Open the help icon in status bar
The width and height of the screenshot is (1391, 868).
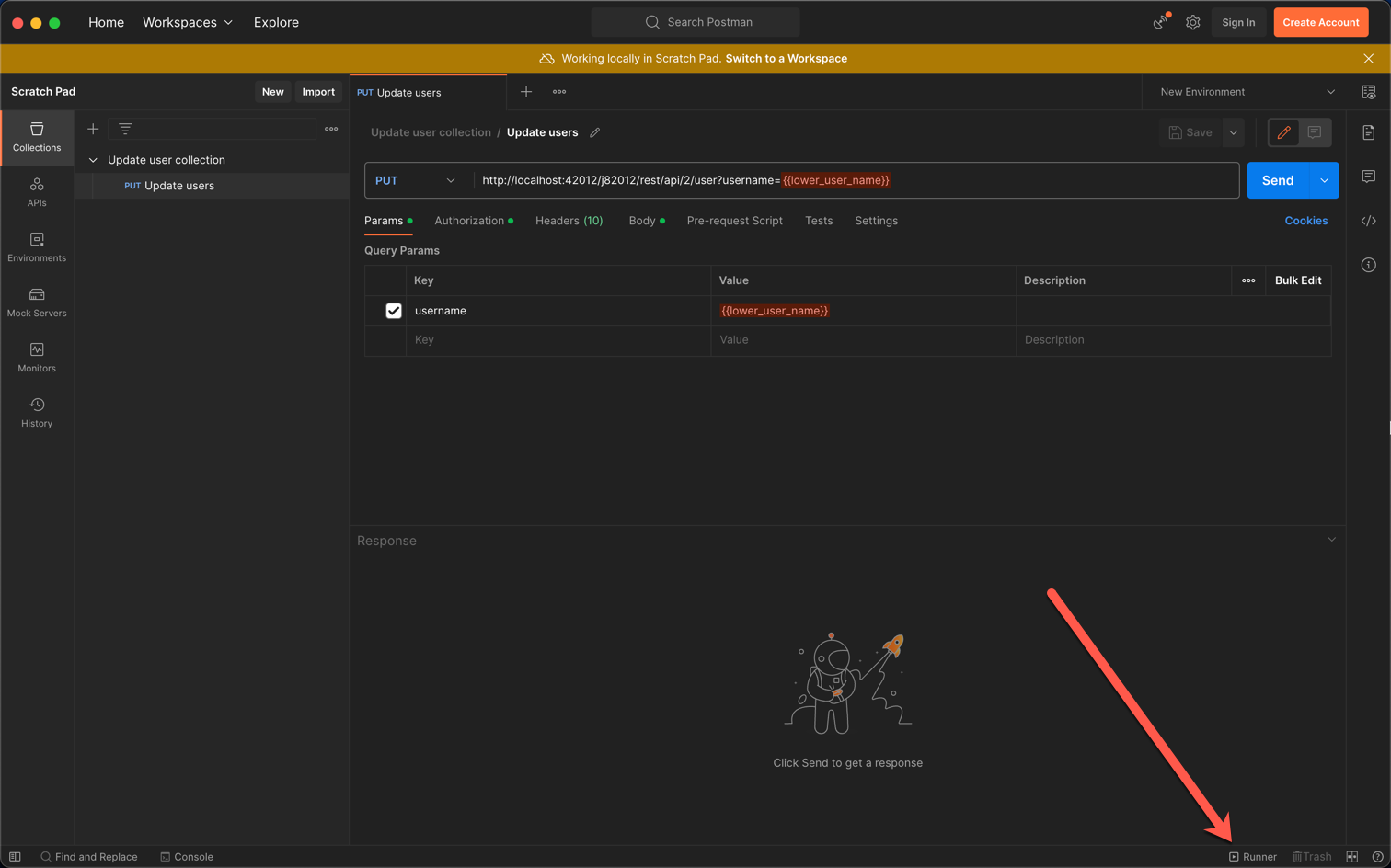point(1377,857)
